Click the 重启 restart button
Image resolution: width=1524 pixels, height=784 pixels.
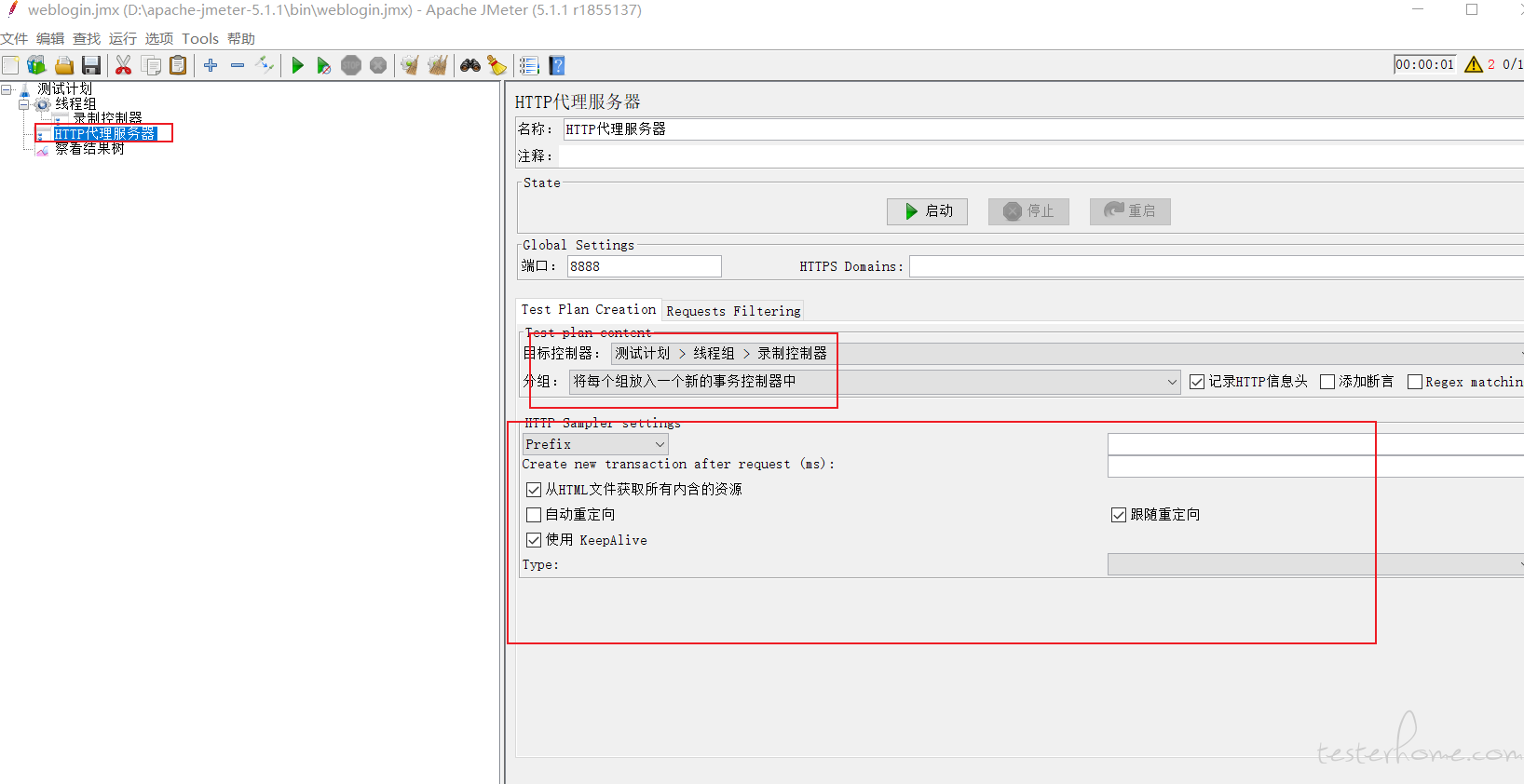(1130, 211)
